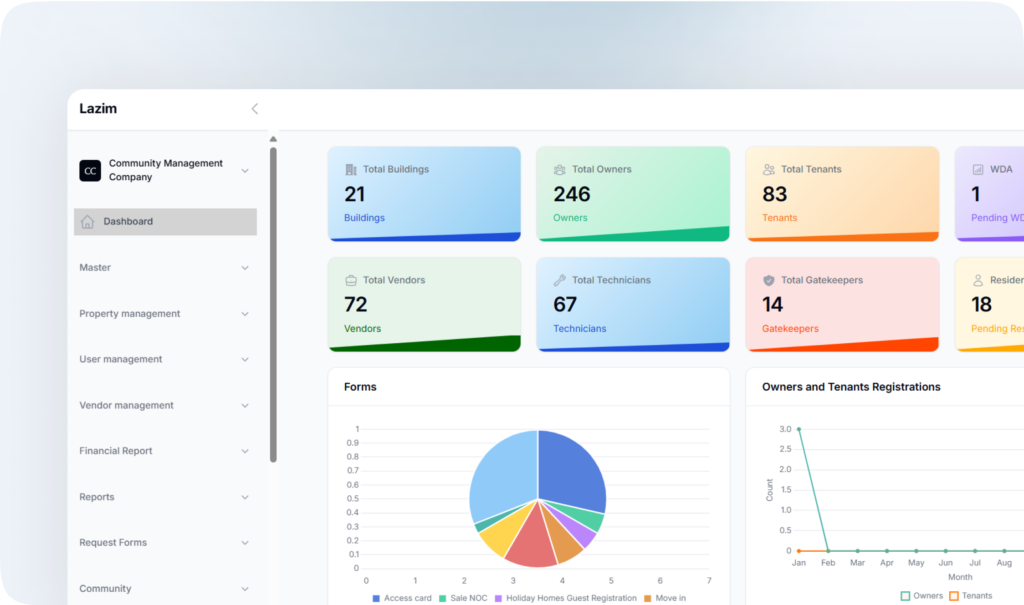Open the Community Management Company dropdown

245,171
